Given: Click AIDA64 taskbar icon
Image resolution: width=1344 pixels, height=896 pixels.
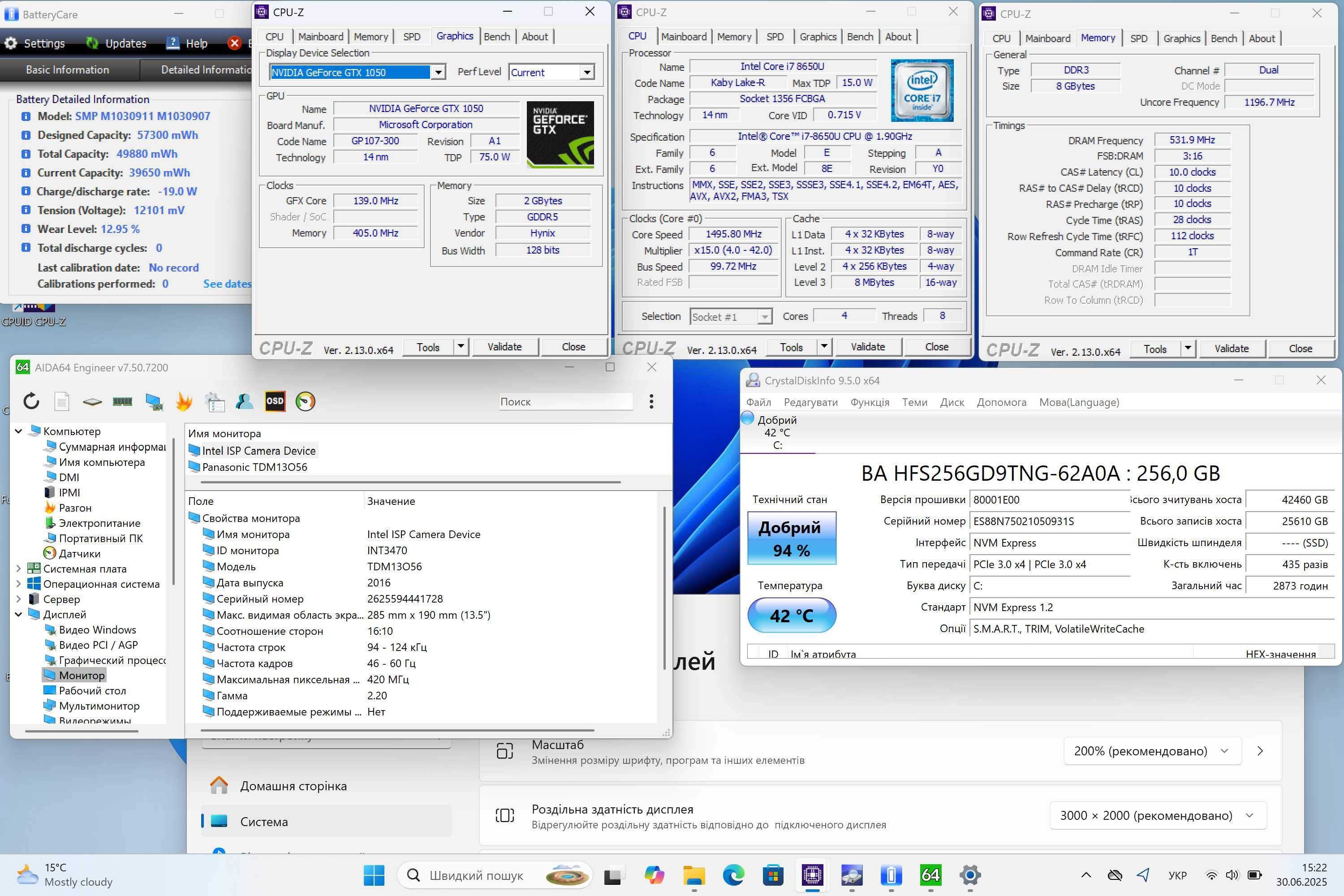Looking at the screenshot, I should point(930,875).
